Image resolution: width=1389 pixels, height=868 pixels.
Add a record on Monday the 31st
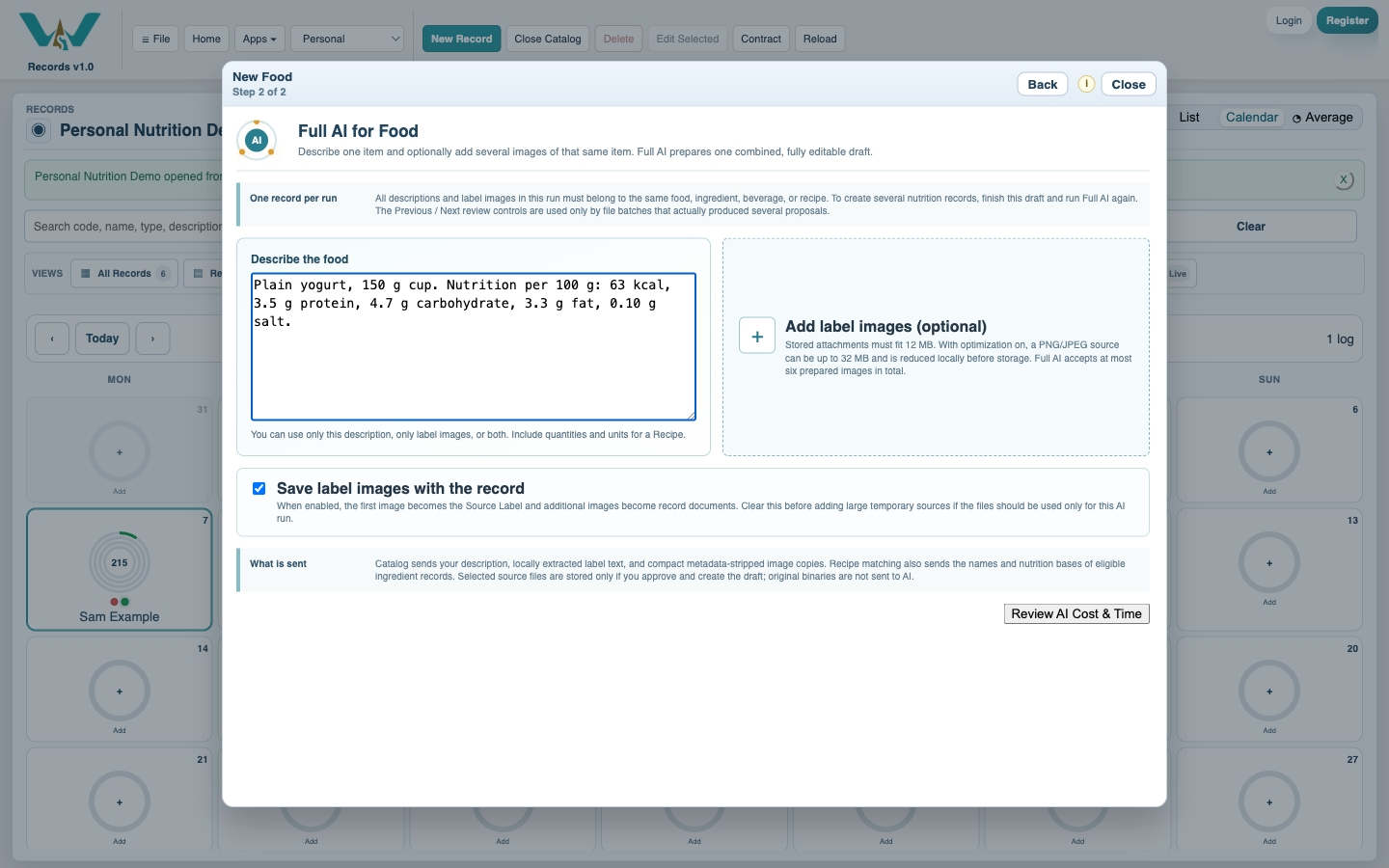pyautogui.click(x=120, y=451)
